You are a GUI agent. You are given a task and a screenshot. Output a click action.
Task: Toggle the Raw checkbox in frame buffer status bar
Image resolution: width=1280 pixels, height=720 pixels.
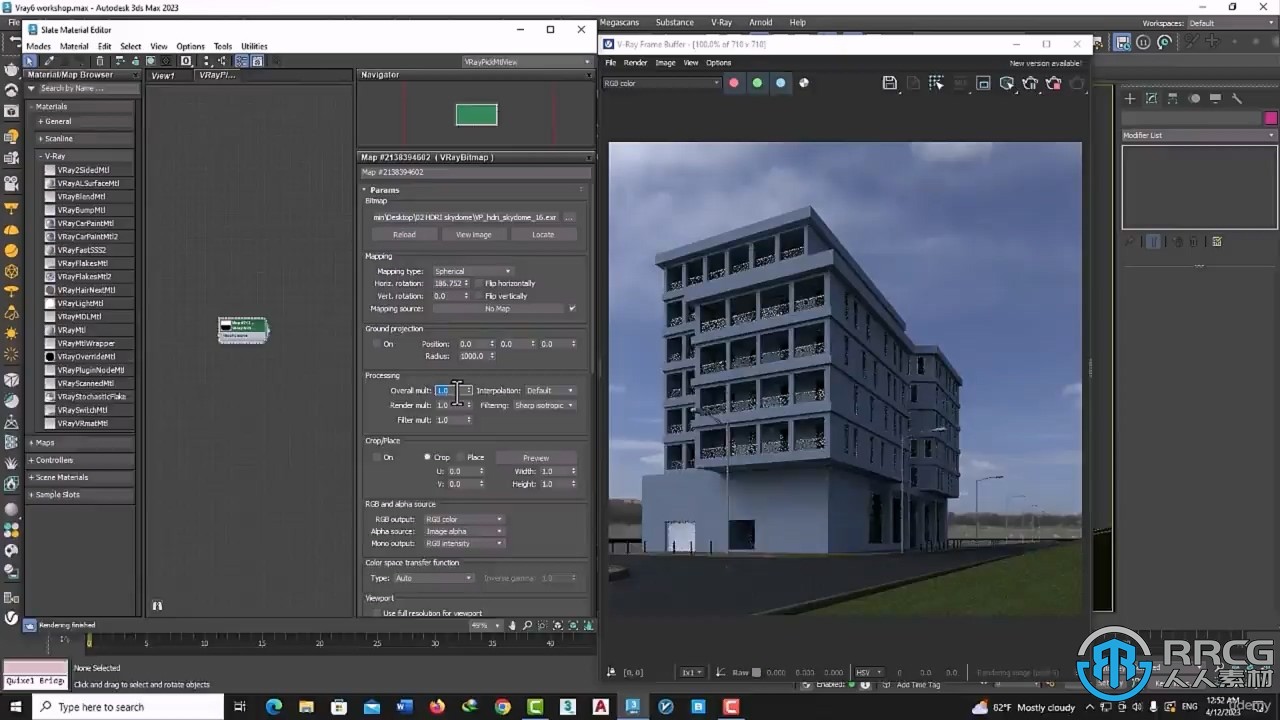click(757, 673)
